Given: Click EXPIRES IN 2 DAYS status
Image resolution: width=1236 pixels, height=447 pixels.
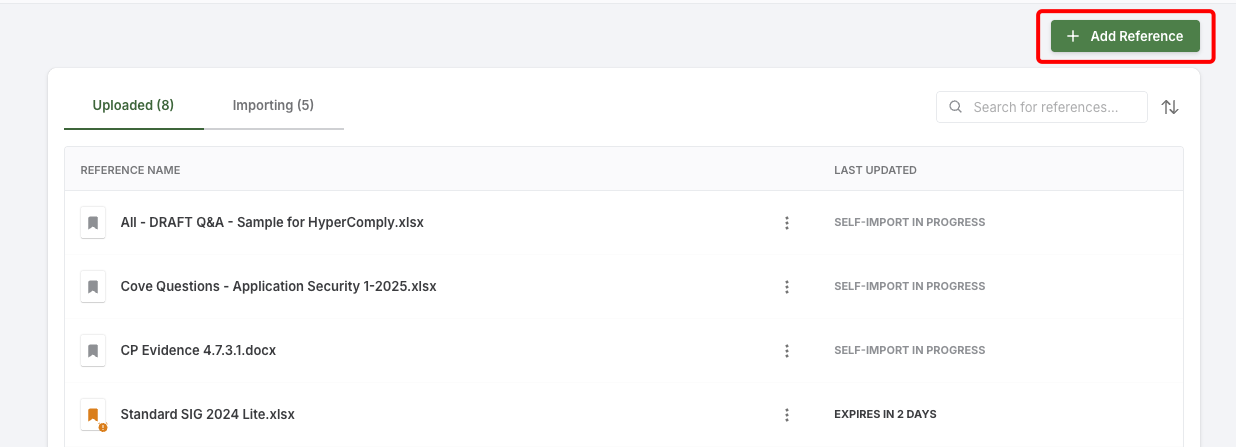Looking at the screenshot, I should 885,414.
